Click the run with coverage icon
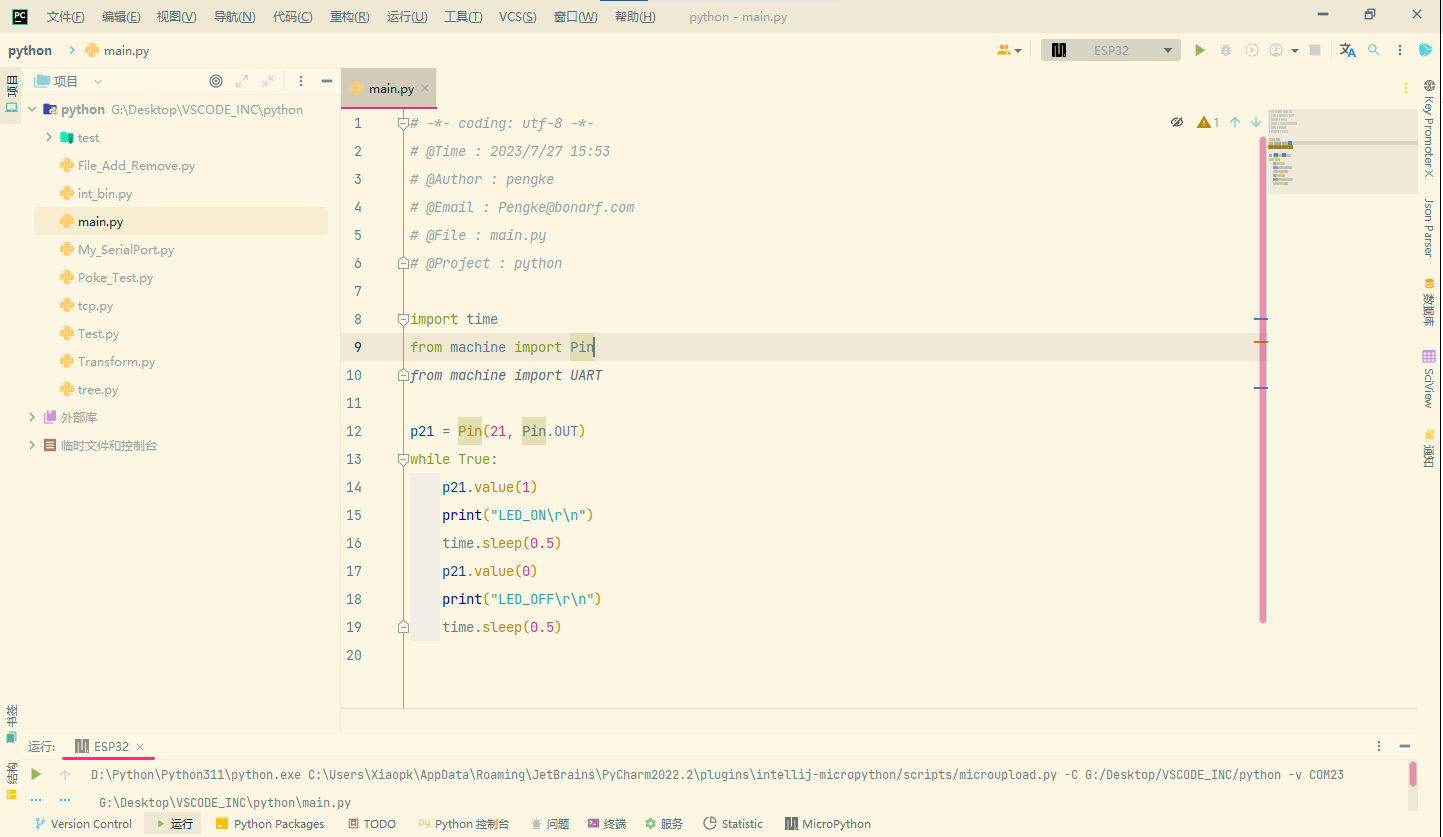Image resolution: width=1443 pixels, height=837 pixels. pyautogui.click(x=1251, y=50)
